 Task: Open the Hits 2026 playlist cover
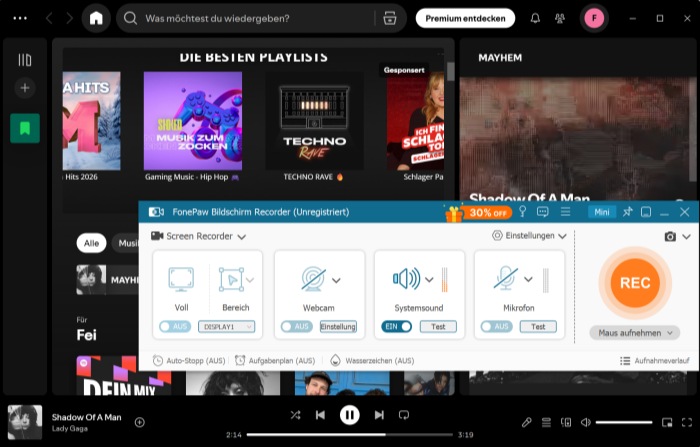92,121
